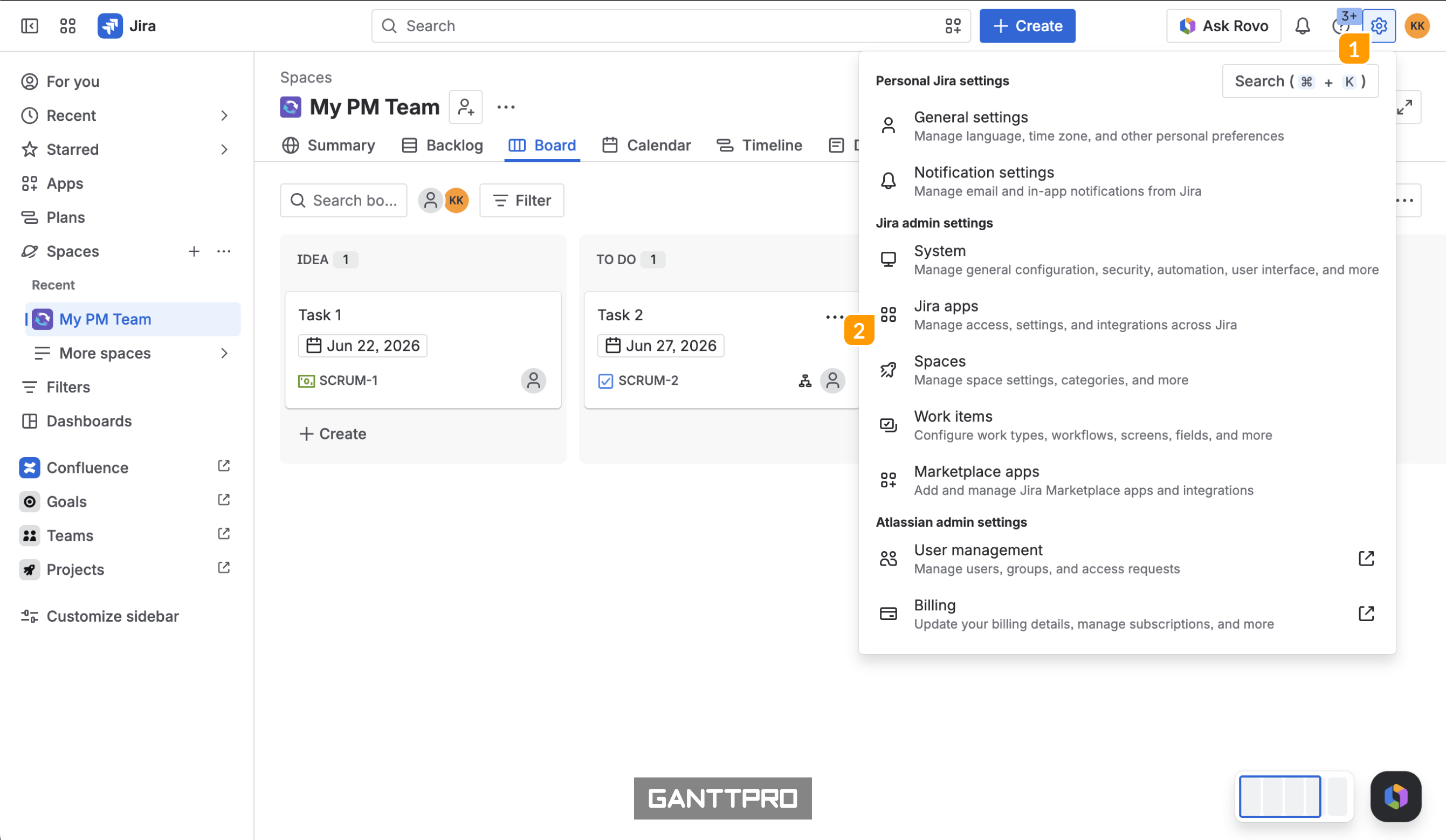Open the app switcher grid icon

(68, 26)
